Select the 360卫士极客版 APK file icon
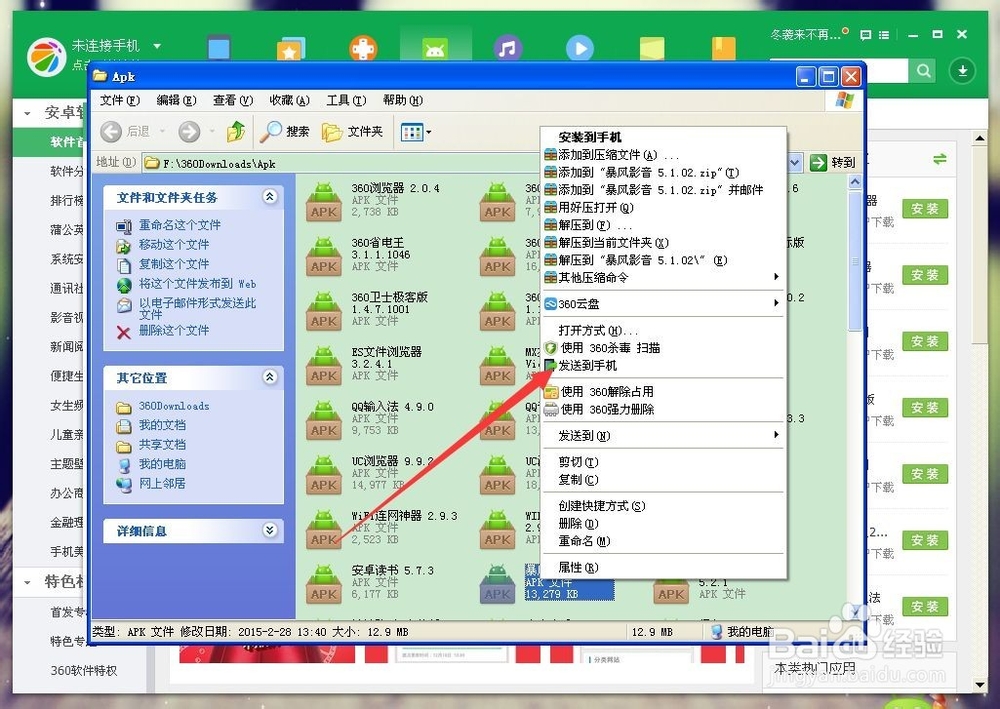Viewport: 1000px width, 709px height. click(324, 310)
